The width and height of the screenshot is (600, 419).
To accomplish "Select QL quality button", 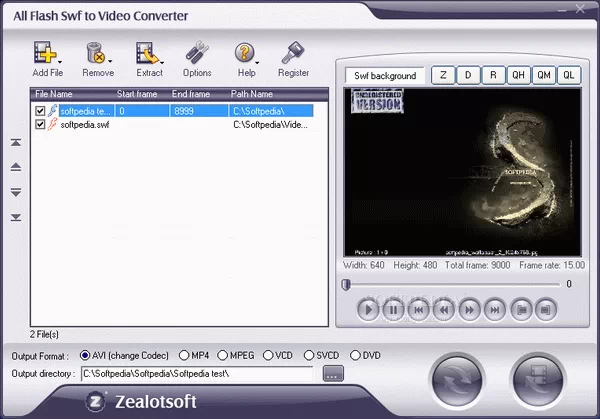I will tap(569, 75).
